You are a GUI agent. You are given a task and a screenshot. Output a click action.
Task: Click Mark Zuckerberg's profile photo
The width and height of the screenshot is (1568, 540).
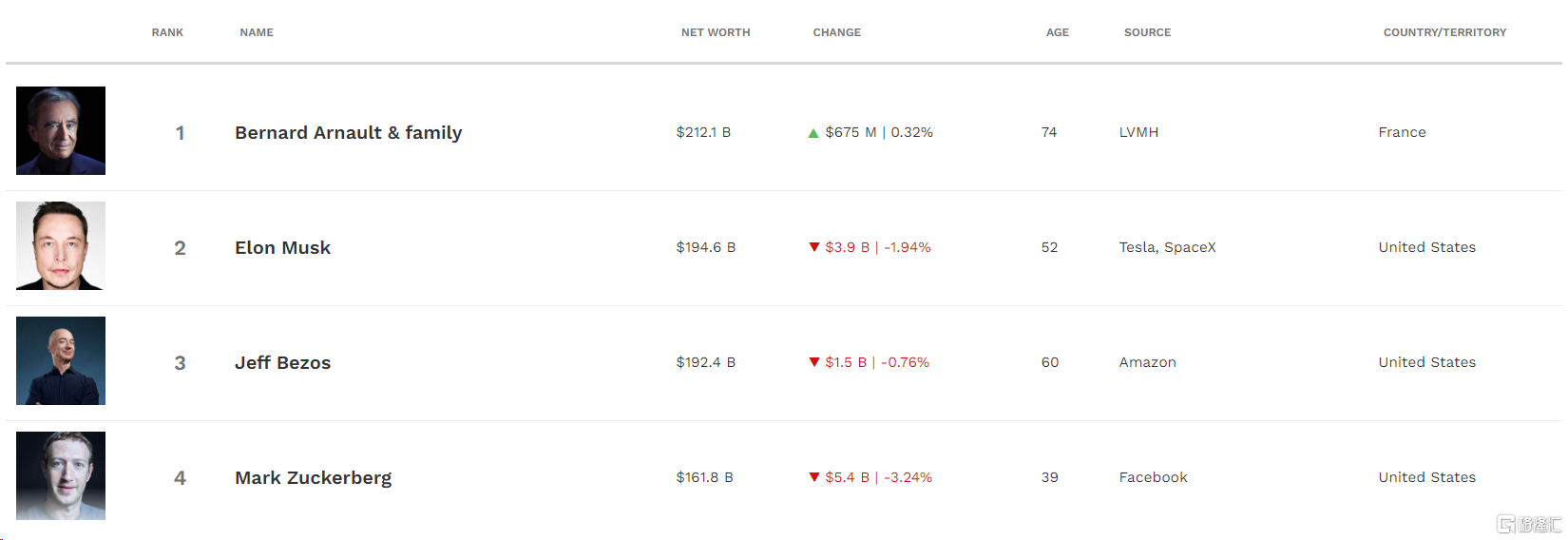pyautogui.click(x=61, y=476)
